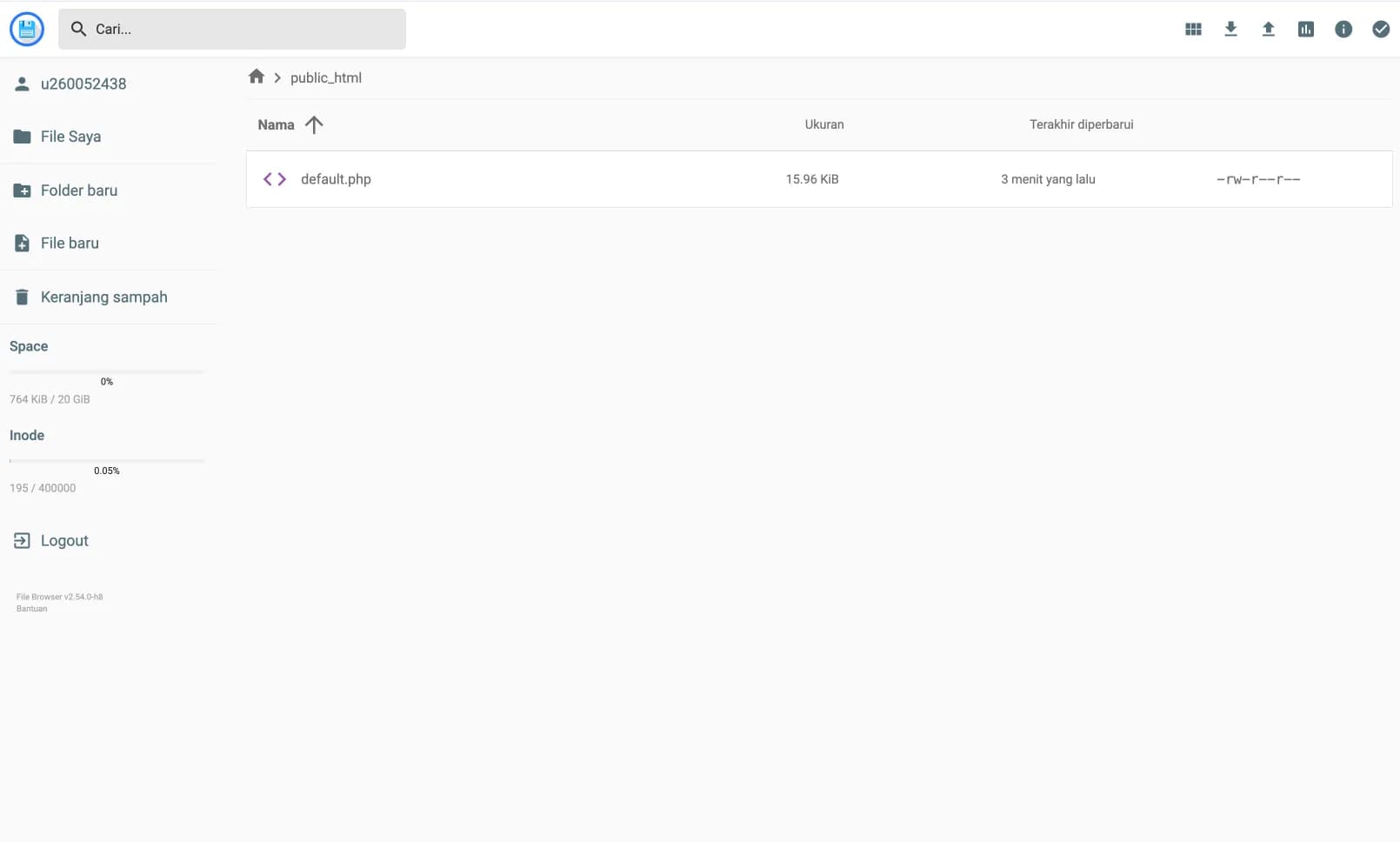Image resolution: width=1400 pixels, height=842 pixels.
Task: Click the download icon in the top toolbar
Action: point(1230,30)
